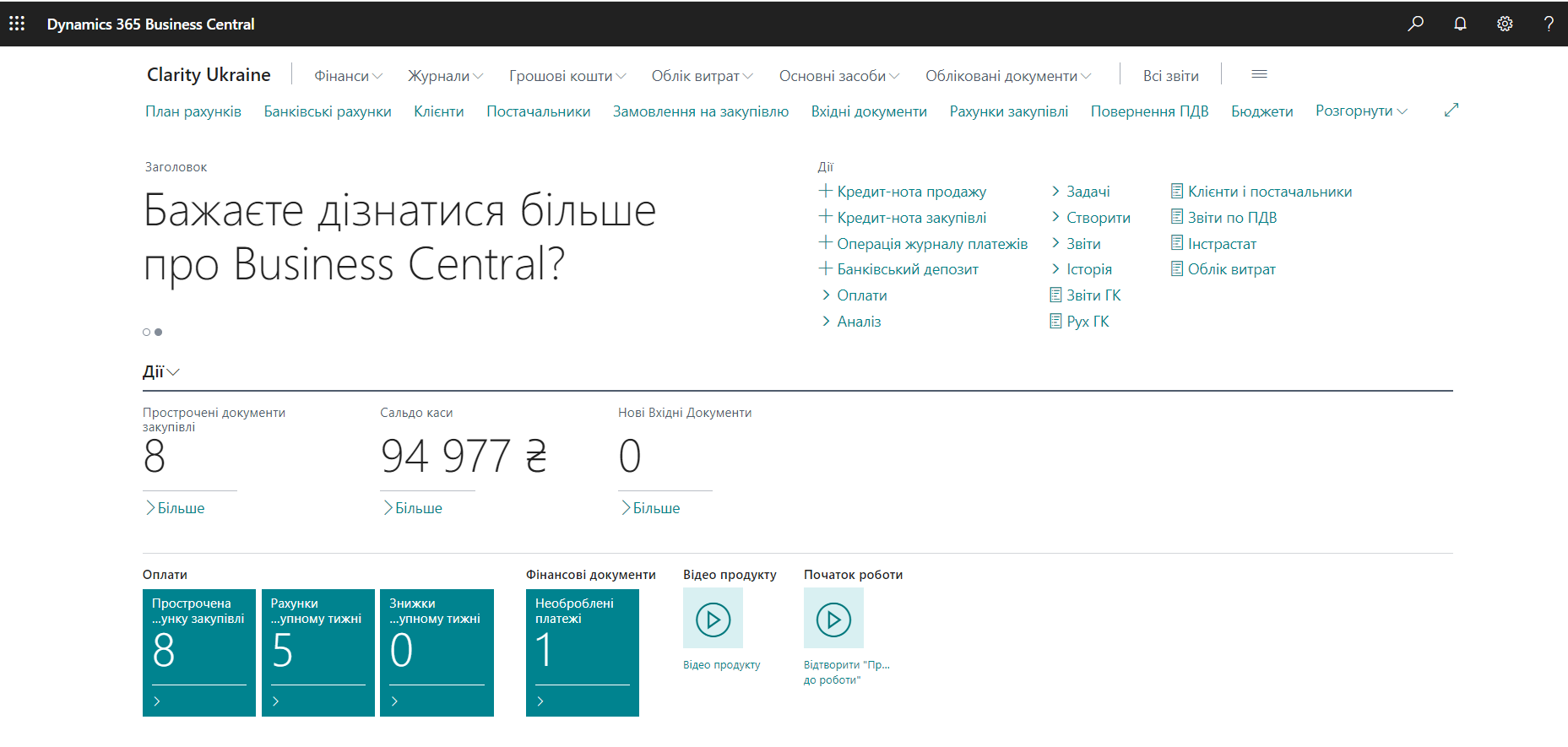This screenshot has width=1568, height=747.
Task: Open the notifications bell
Action: (1460, 24)
